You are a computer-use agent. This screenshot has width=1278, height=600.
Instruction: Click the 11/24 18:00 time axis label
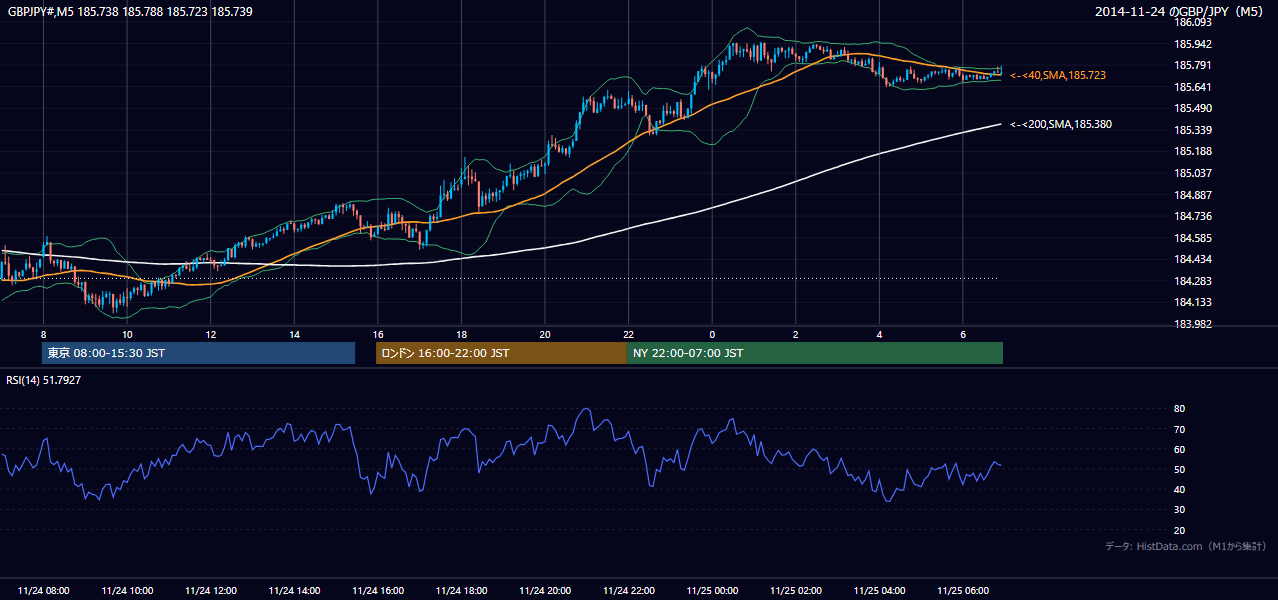461,591
